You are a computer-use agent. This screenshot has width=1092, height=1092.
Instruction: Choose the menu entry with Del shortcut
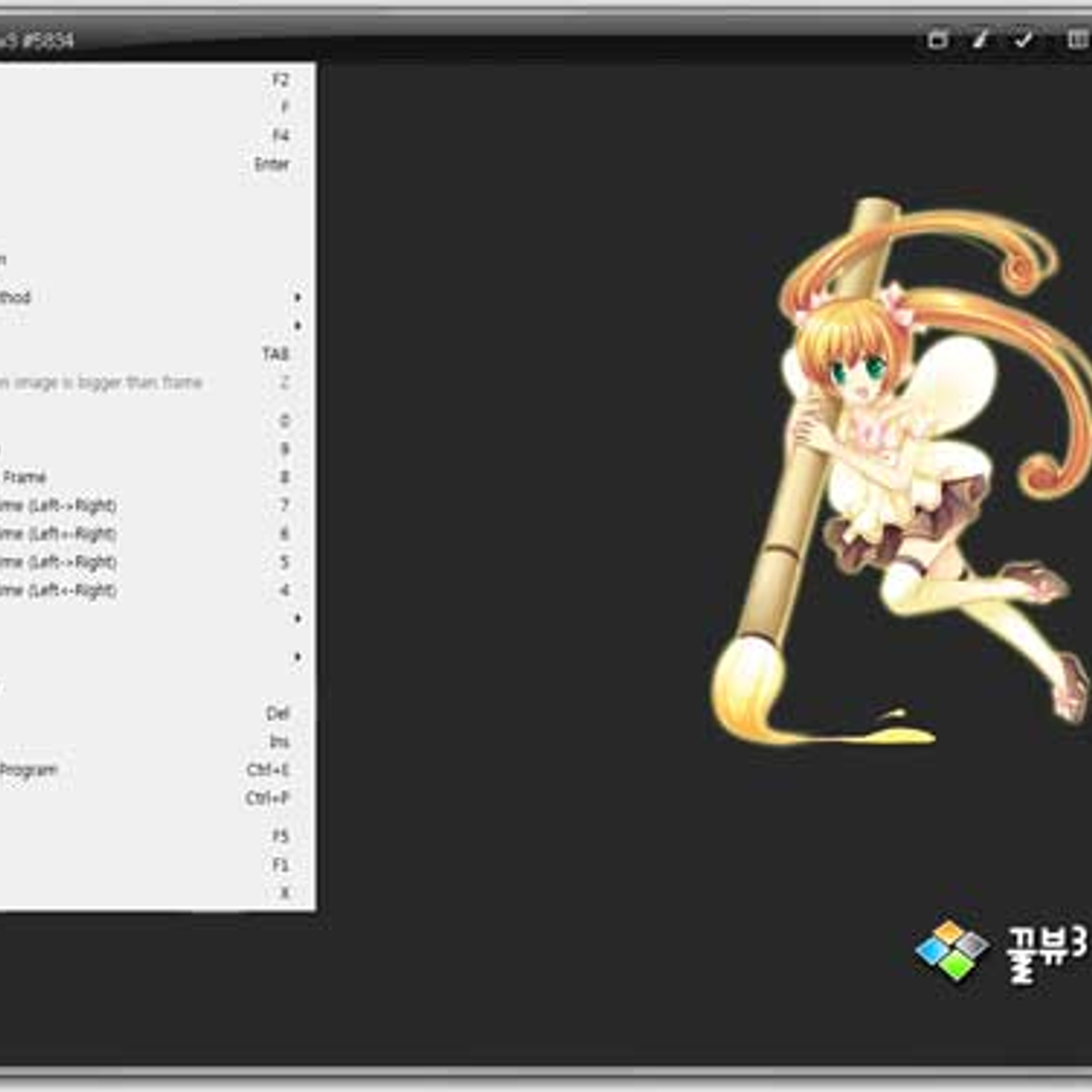tap(157, 713)
